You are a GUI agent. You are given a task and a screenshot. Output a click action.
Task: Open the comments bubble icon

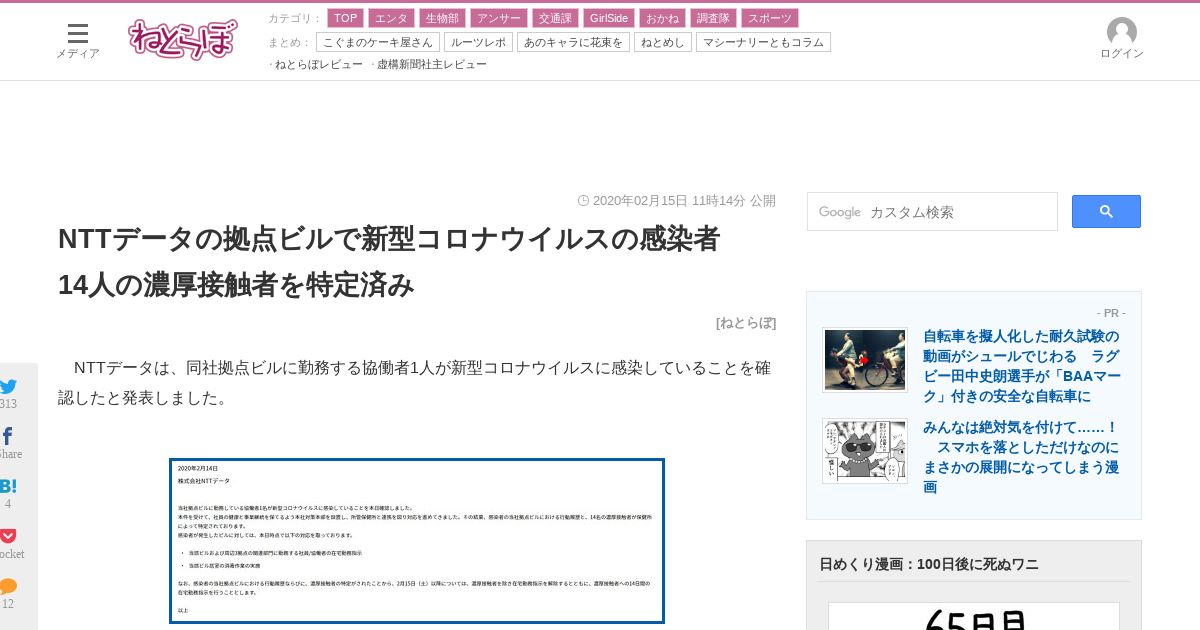[x=8, y=586]
